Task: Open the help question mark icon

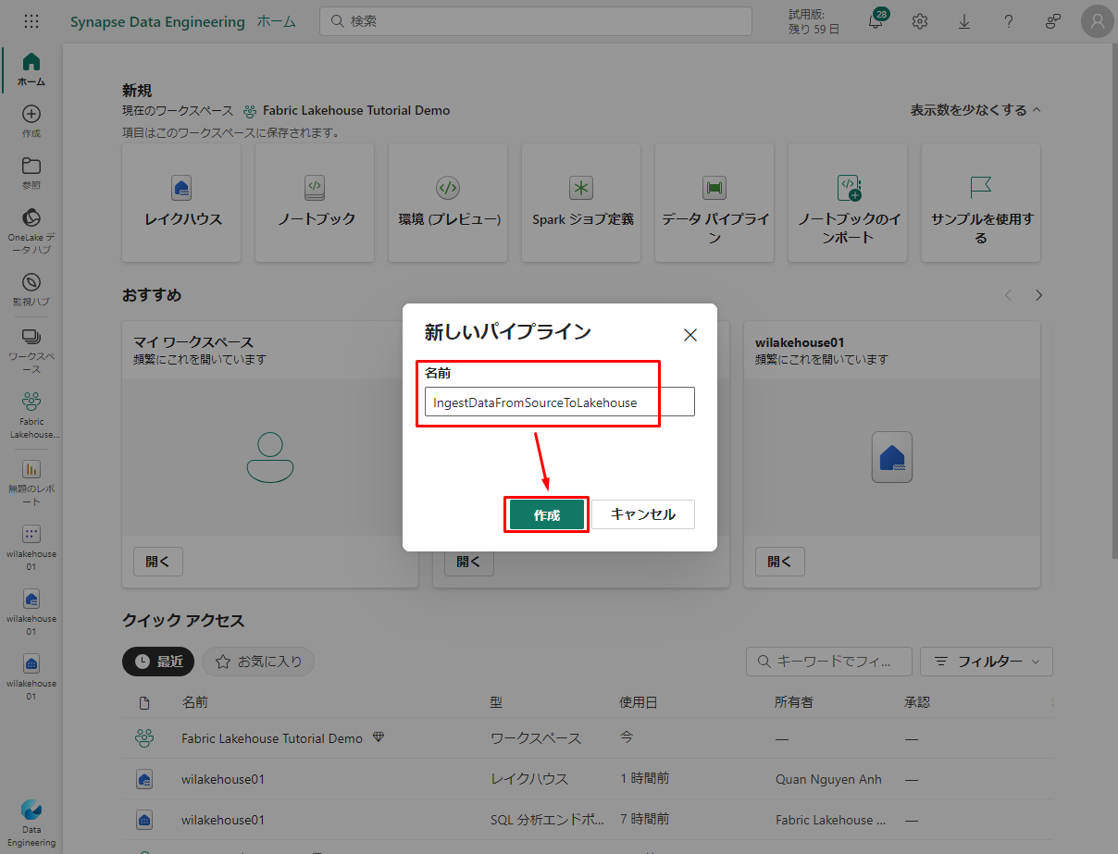Action: click(1008, 22)
